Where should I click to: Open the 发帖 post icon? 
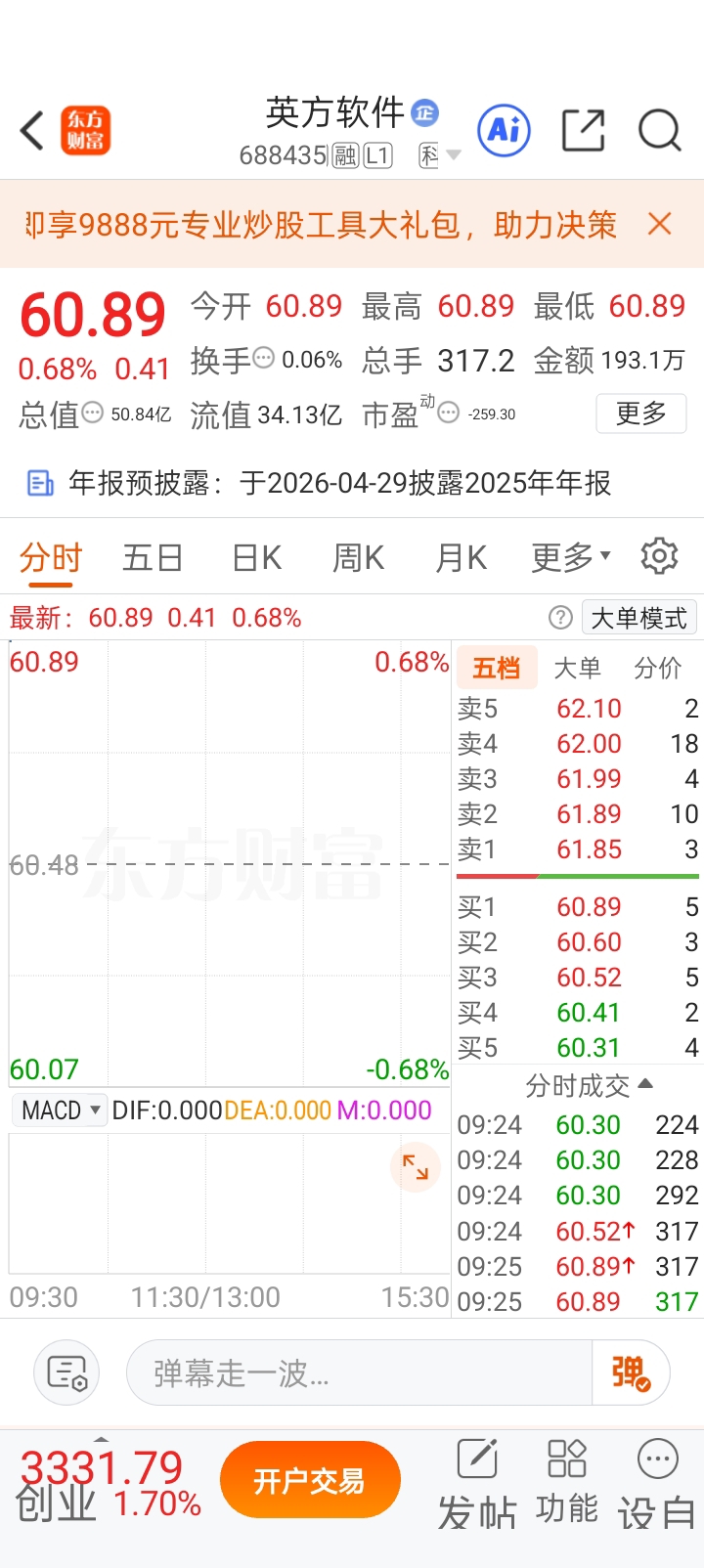[x=477, y=1484]
